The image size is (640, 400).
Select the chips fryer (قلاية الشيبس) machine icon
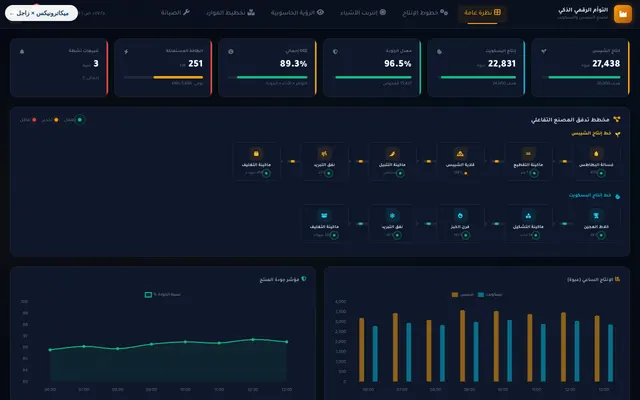460,154
